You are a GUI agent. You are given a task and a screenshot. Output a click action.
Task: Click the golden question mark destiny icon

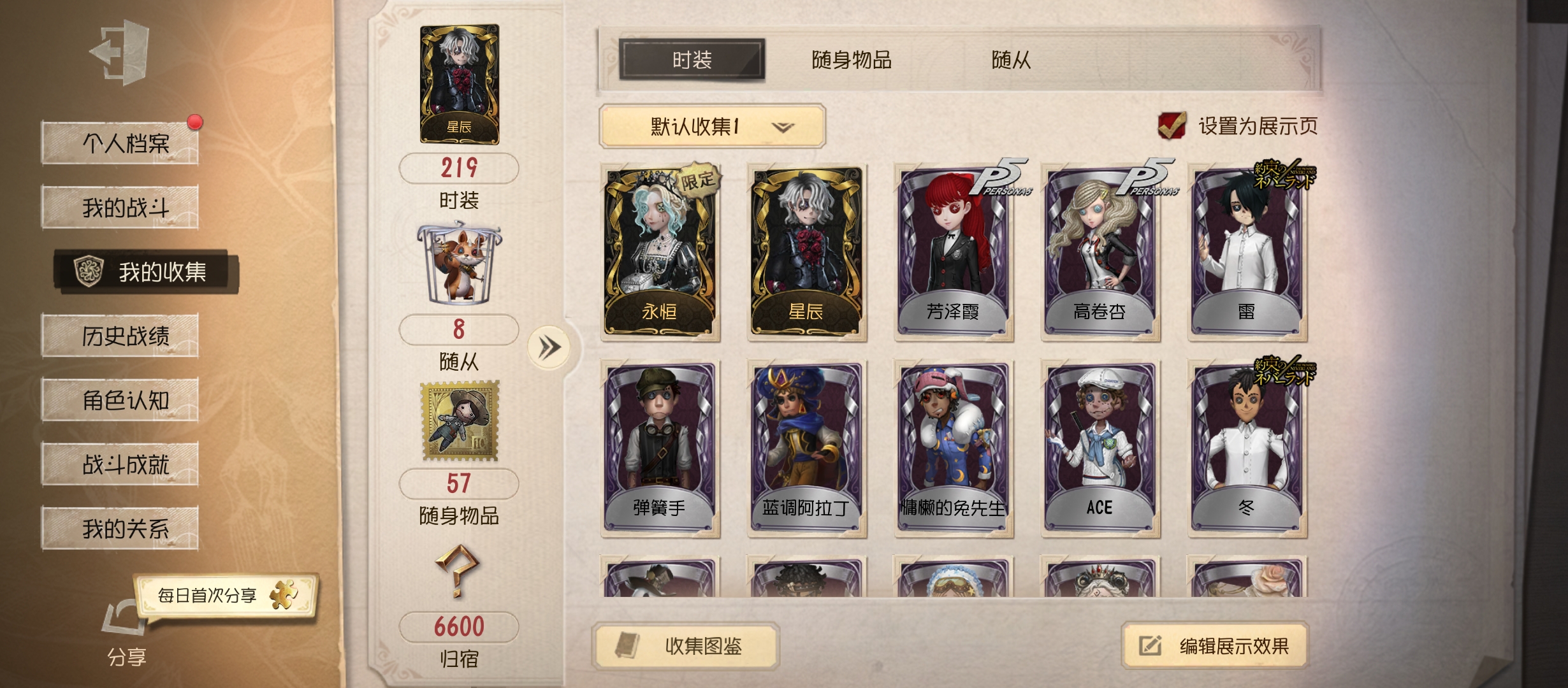point(458,571)
